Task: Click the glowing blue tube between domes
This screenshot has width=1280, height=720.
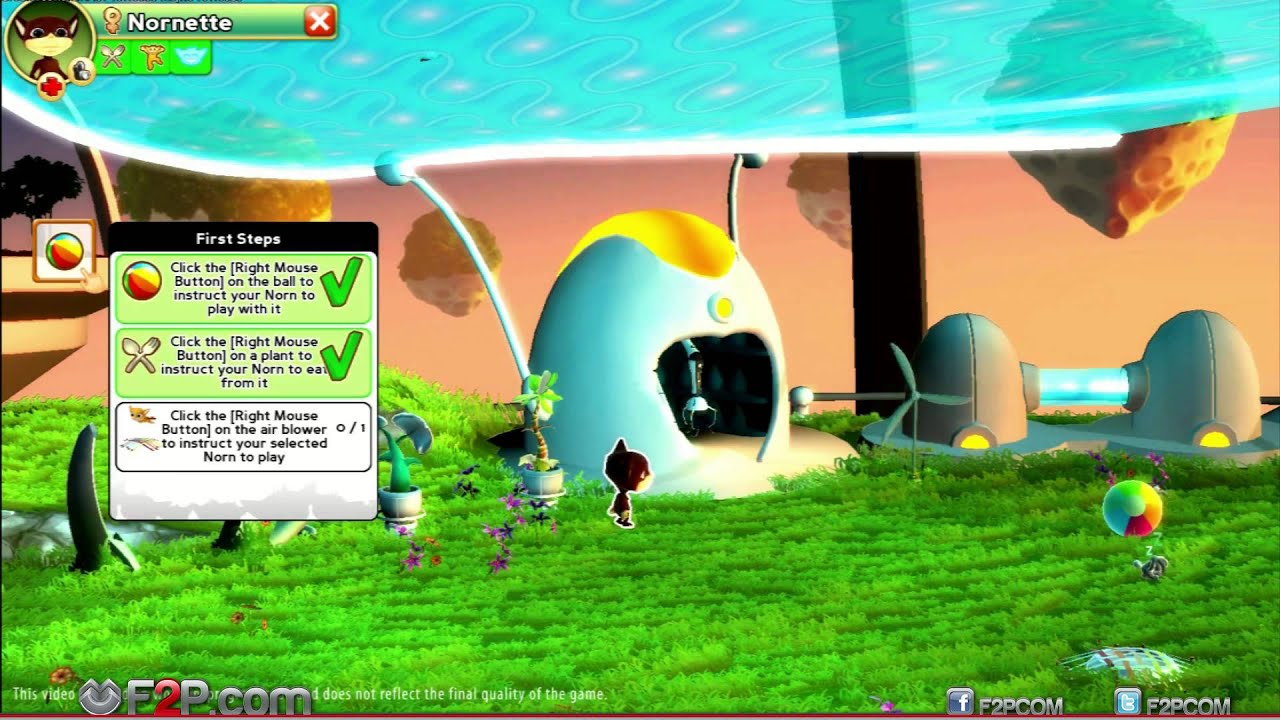Action: (1084, 386)
